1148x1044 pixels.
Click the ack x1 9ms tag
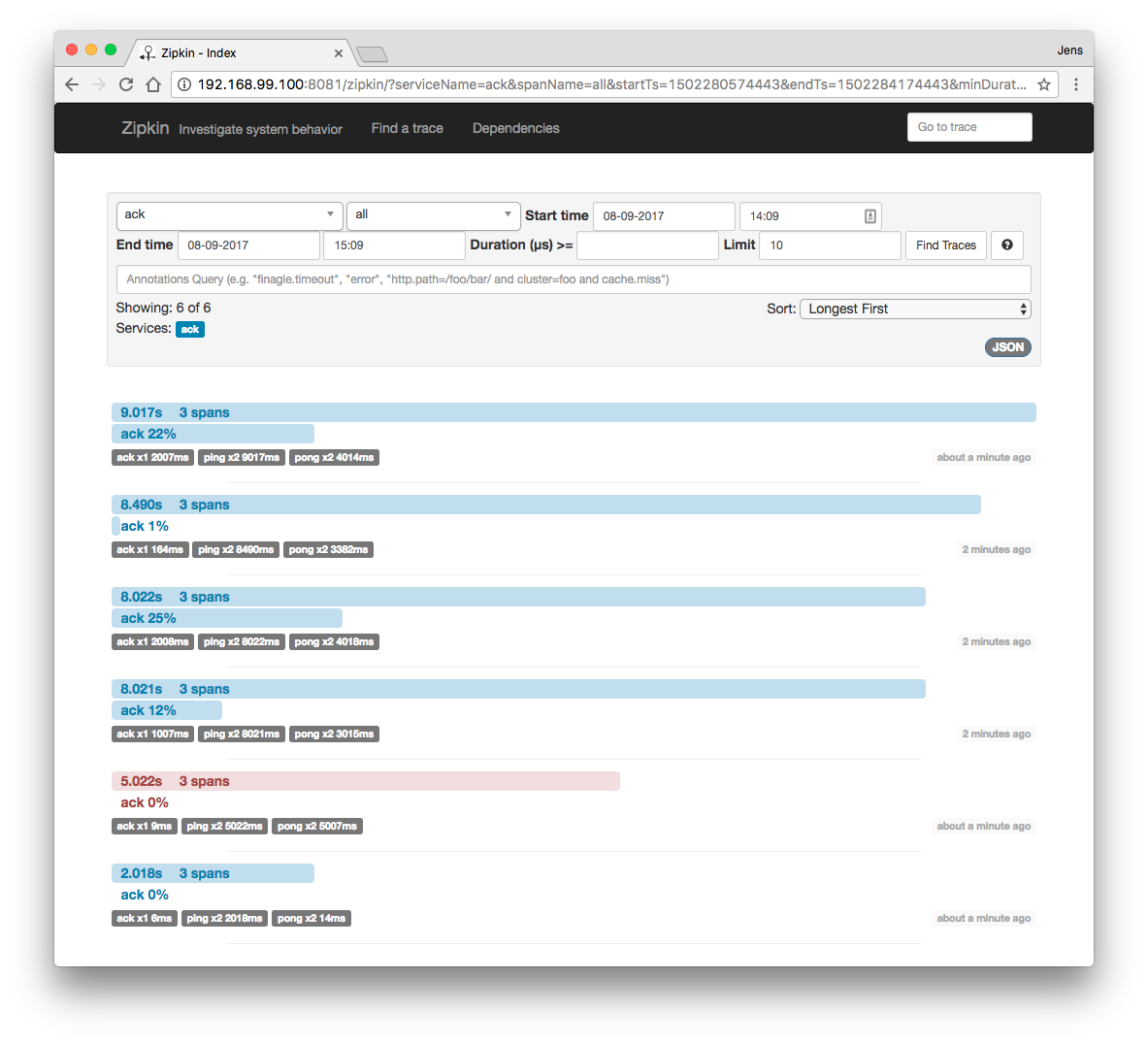coord(145,827)
